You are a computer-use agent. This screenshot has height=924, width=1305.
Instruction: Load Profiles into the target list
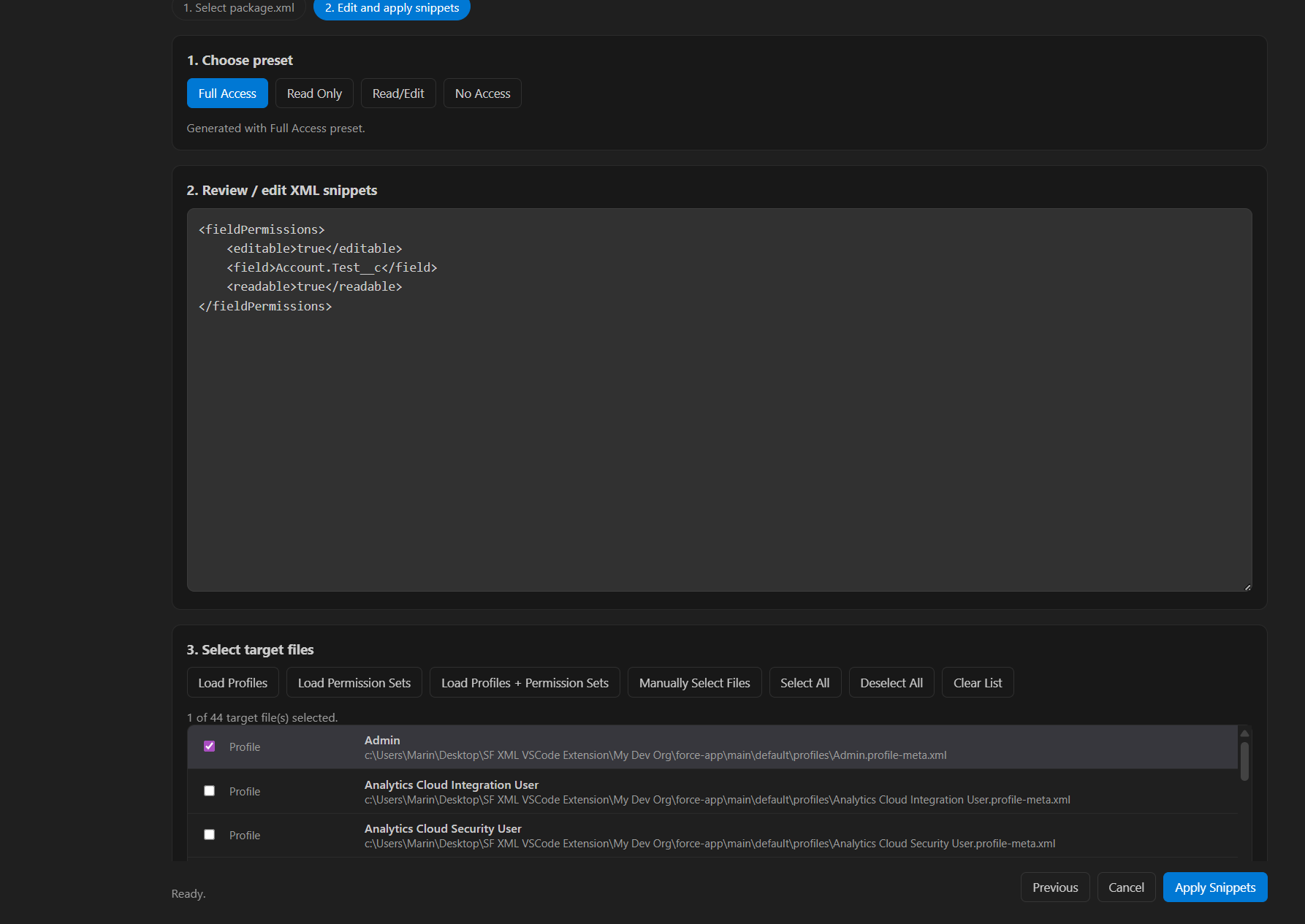point(233,683)
